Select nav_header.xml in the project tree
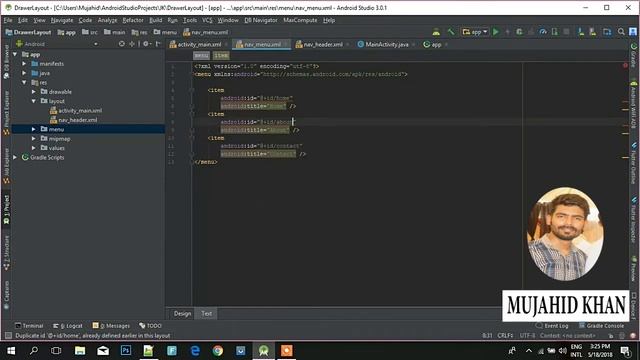This screenshot has width=640, height=360. click(x=78, y=120)
